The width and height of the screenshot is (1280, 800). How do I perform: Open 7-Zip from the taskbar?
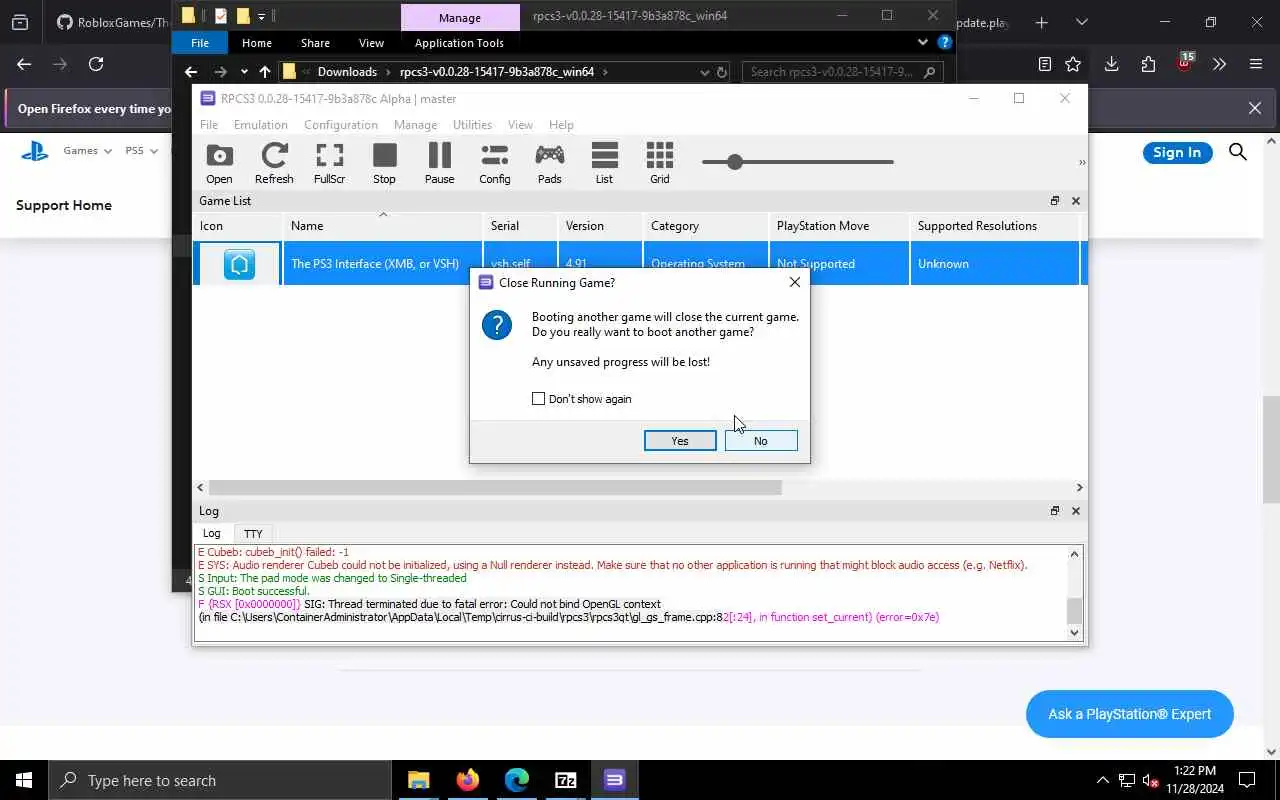point(565,780)
